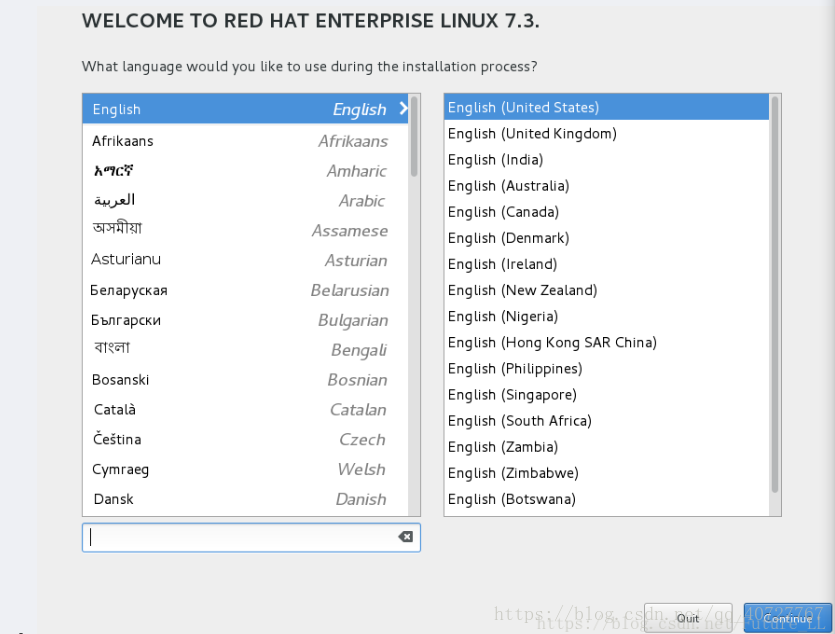Select Bosanski language
The height and width of the screenshot is (634, 835).
245,380
